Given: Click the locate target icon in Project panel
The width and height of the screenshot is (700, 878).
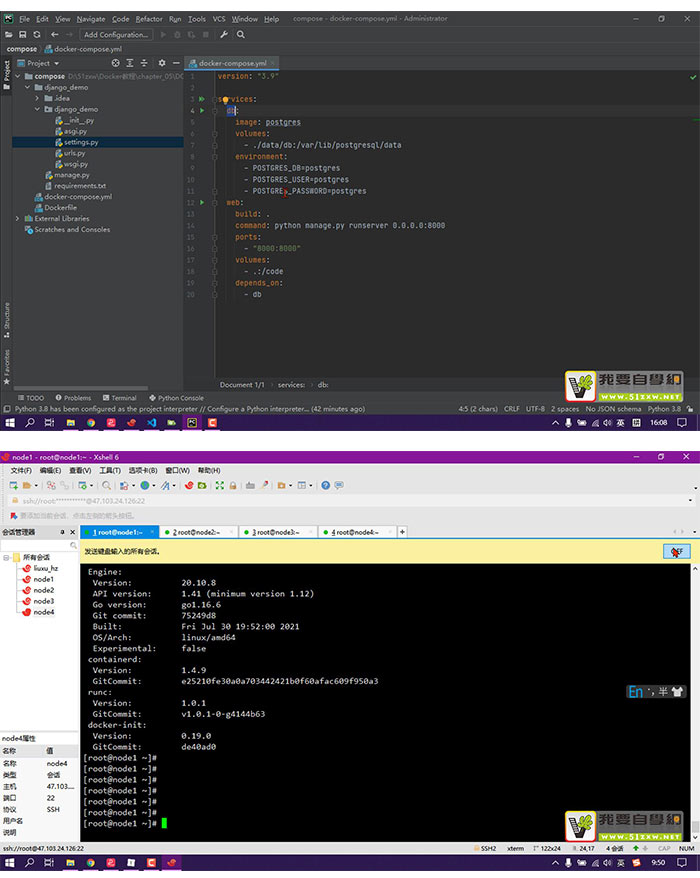Looking at the screenshot, I should point(115,63).
